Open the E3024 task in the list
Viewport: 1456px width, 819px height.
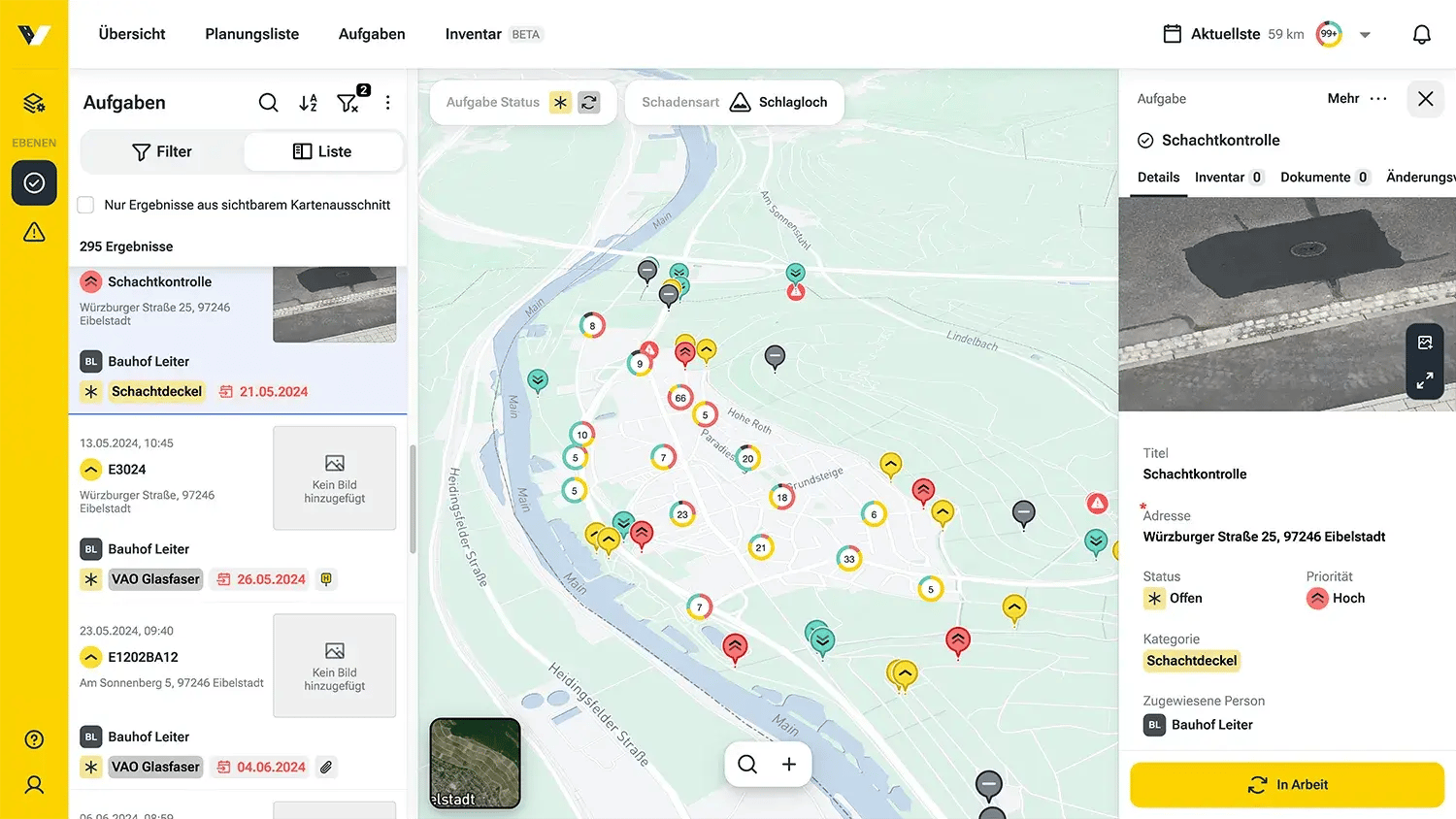tap(238, 509)
